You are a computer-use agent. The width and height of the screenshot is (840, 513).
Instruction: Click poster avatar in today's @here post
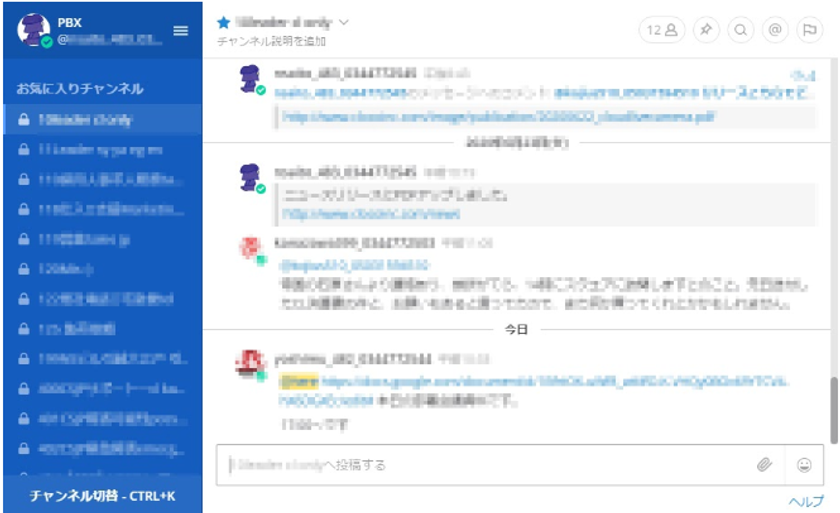(x=250, y=364)
